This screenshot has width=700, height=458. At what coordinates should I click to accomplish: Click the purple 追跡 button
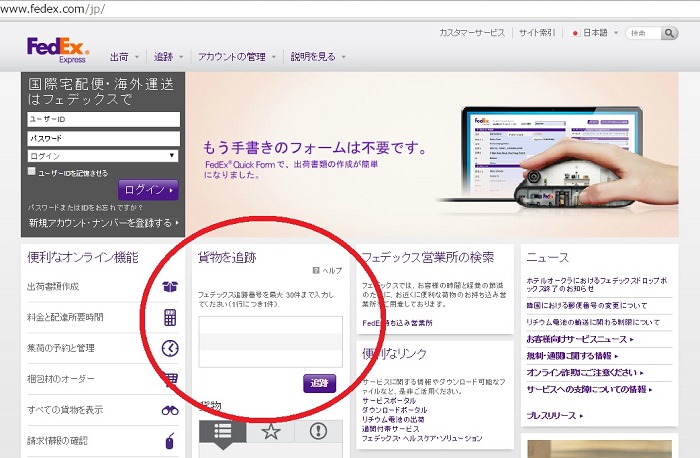pos(320,383)
